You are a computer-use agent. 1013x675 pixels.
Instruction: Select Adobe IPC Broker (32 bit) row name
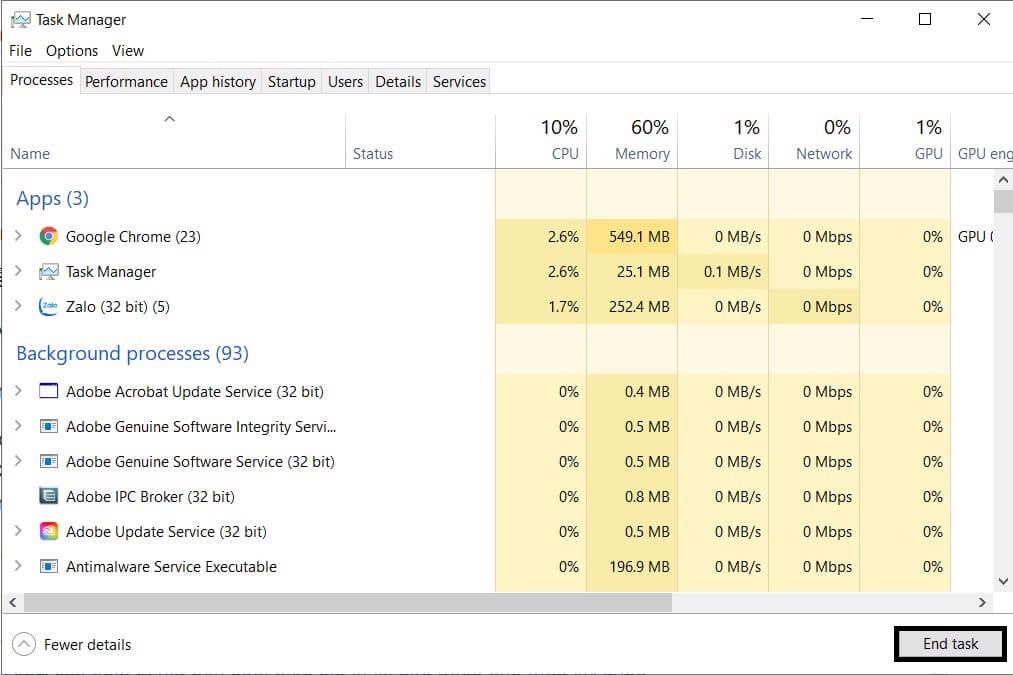point(151,497)
